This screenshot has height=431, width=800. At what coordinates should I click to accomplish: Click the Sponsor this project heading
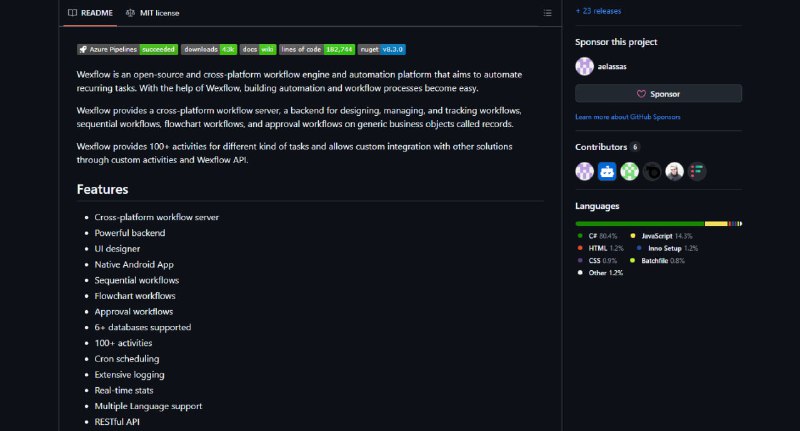tap(616, 42)
